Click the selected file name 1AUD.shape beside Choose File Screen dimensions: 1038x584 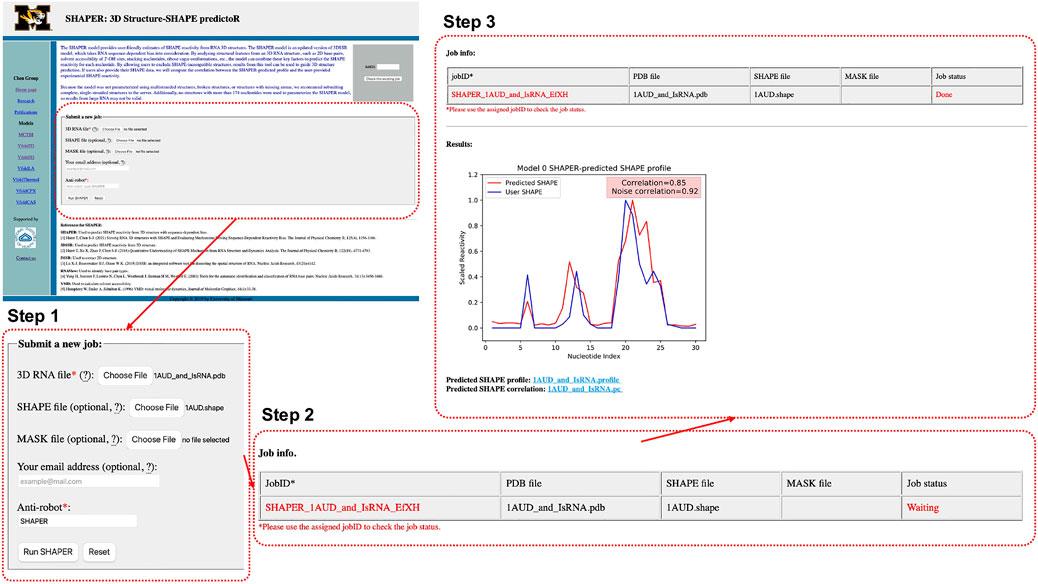coord(205,408)
